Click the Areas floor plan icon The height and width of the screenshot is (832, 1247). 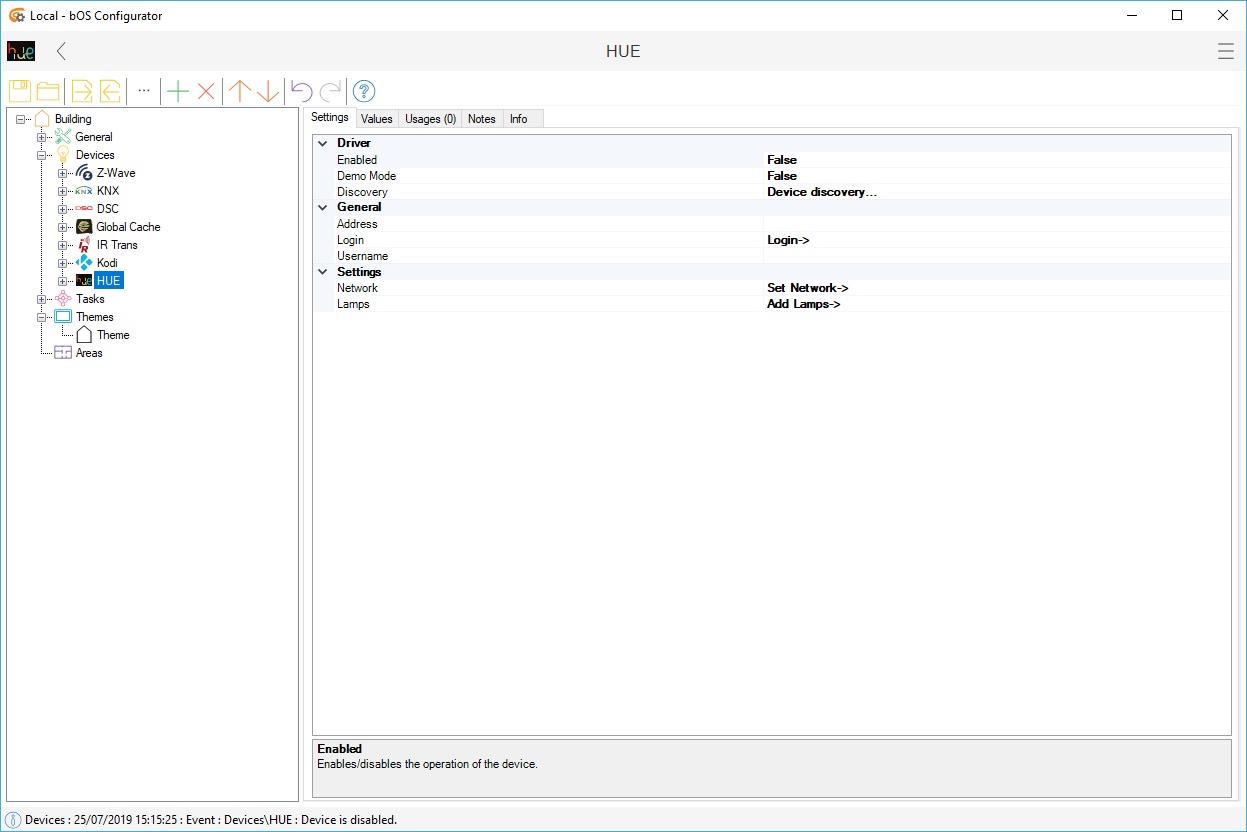click(63, 353)
